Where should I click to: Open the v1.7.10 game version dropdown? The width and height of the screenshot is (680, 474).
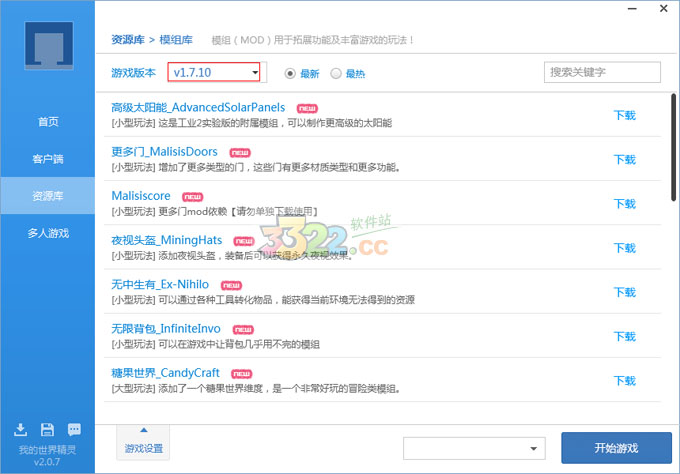tap(214, 72)
